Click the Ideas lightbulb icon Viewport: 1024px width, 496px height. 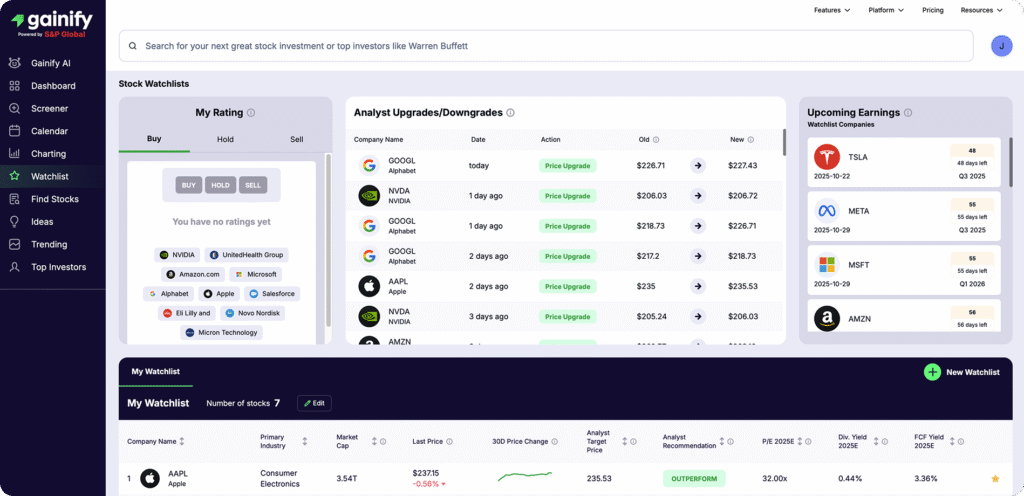14,222
